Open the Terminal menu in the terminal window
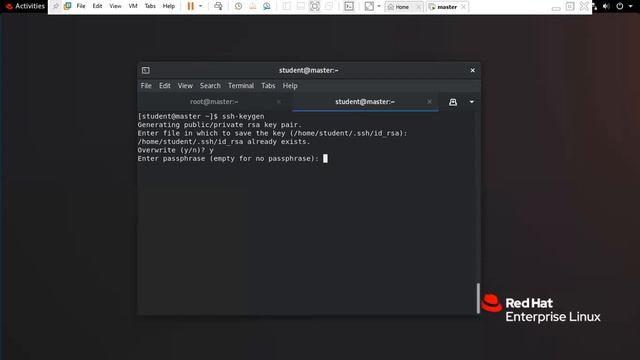Image resolution: width=640 pixels, height=360 pixels. [241, 86]
